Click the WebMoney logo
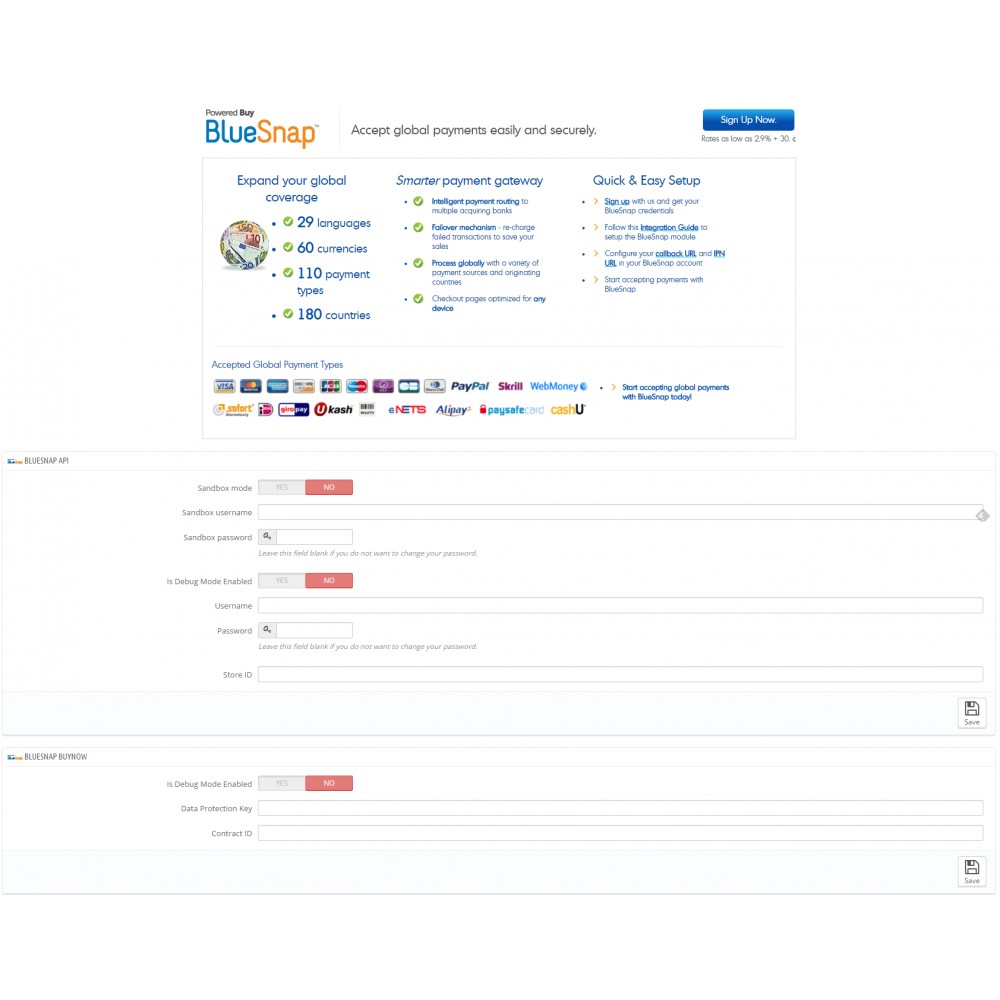Image resolution: width=1000 pixels, height=1000 pixels. point(559,386)
